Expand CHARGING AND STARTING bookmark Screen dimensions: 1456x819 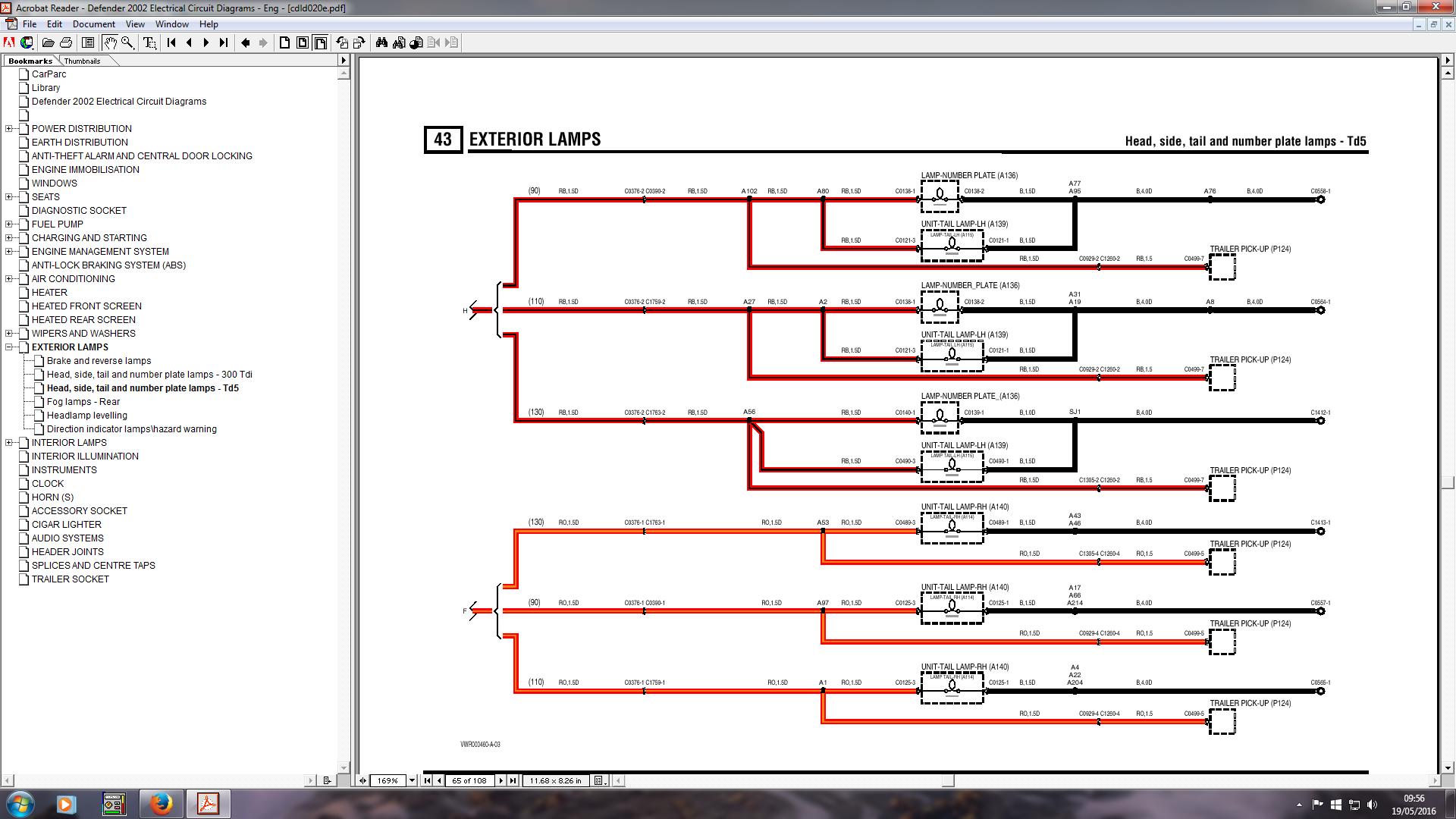click(x=9, y=238)
